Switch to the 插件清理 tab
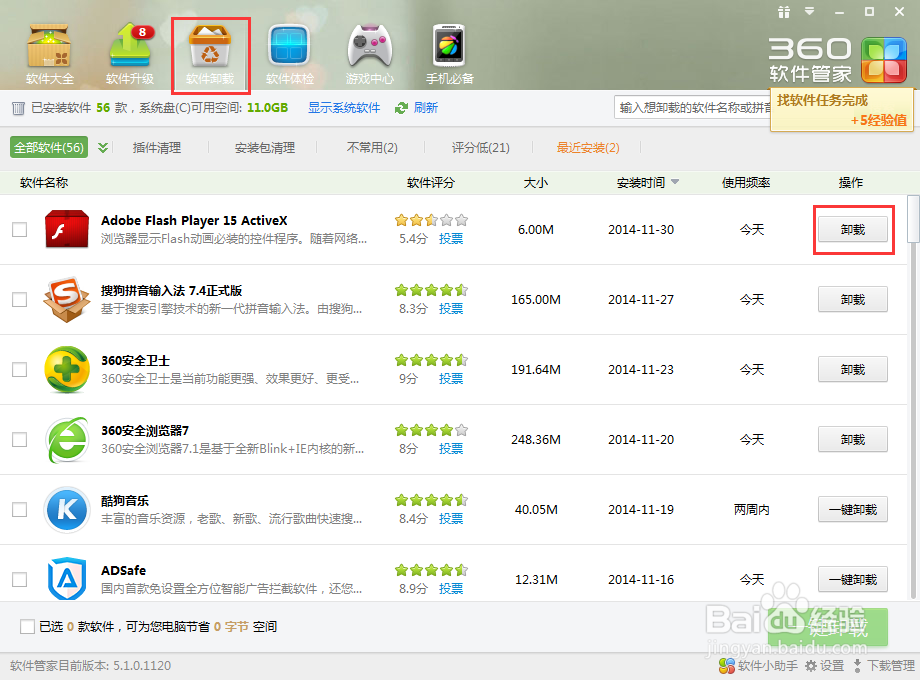The image size is (920, 680). pyautogui.click(x=157, y=147)
